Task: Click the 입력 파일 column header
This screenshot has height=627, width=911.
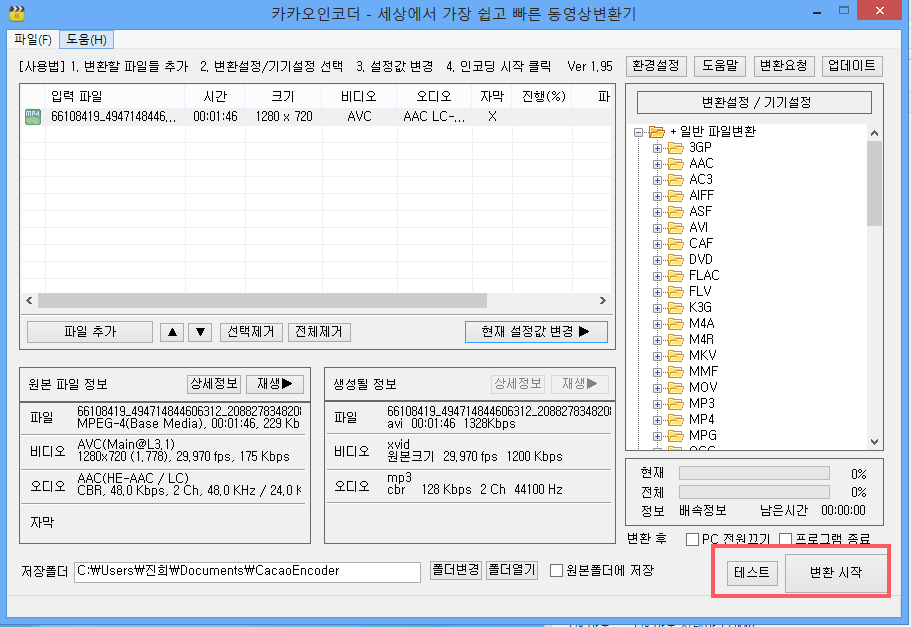Action: pyautogui.click(x=114, y=96)
